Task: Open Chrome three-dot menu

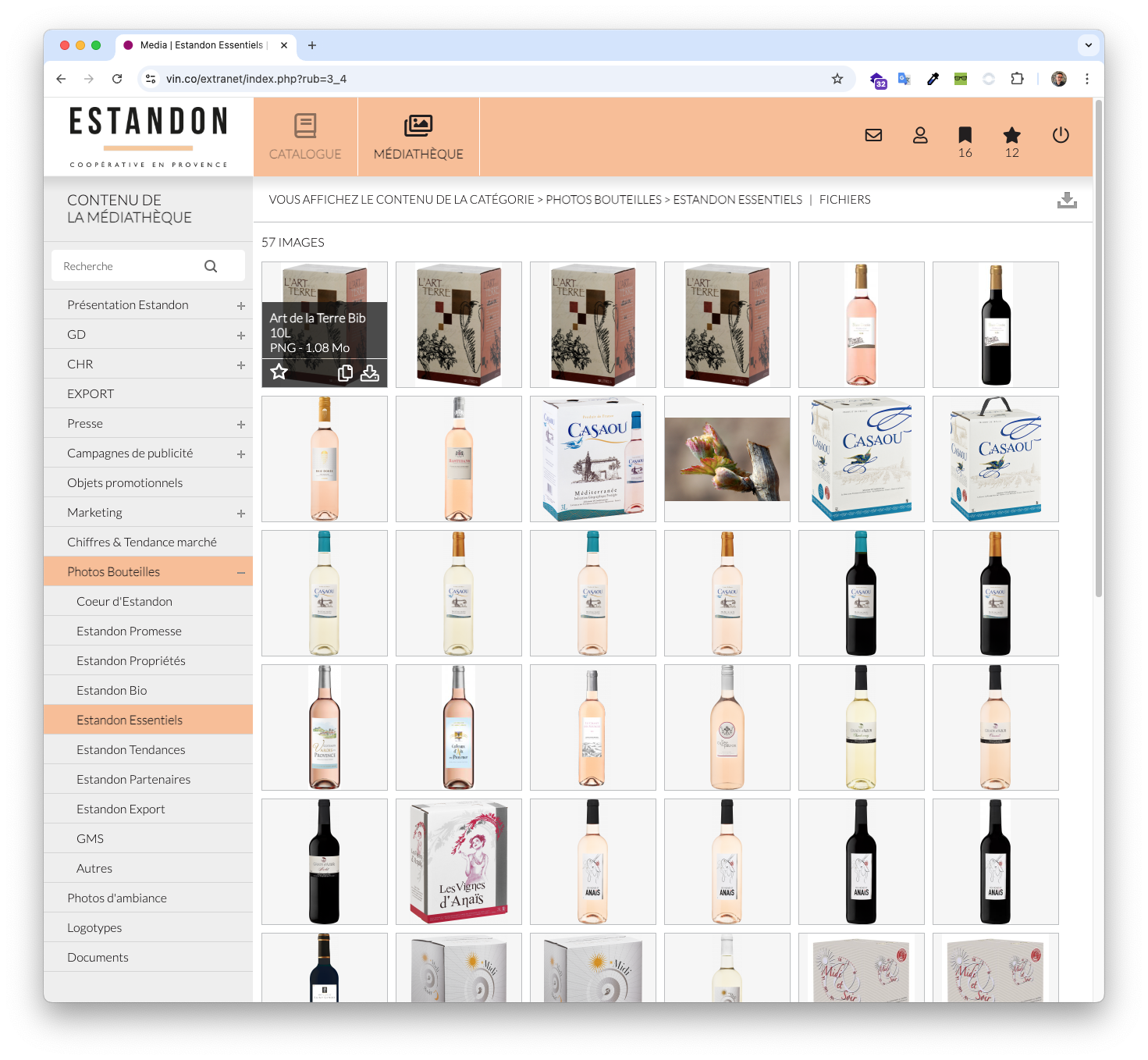Action: point(1087,79)
